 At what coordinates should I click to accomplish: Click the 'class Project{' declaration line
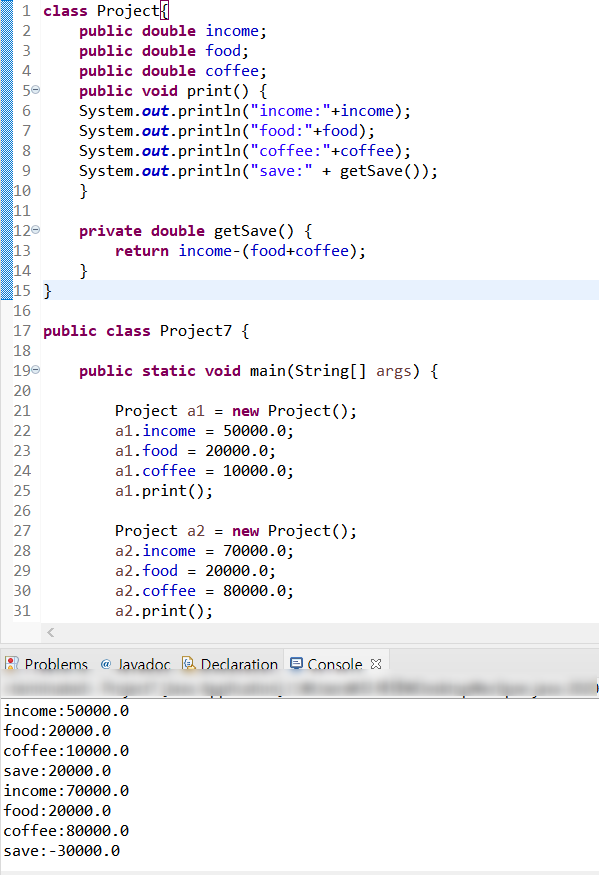[106, 11]
